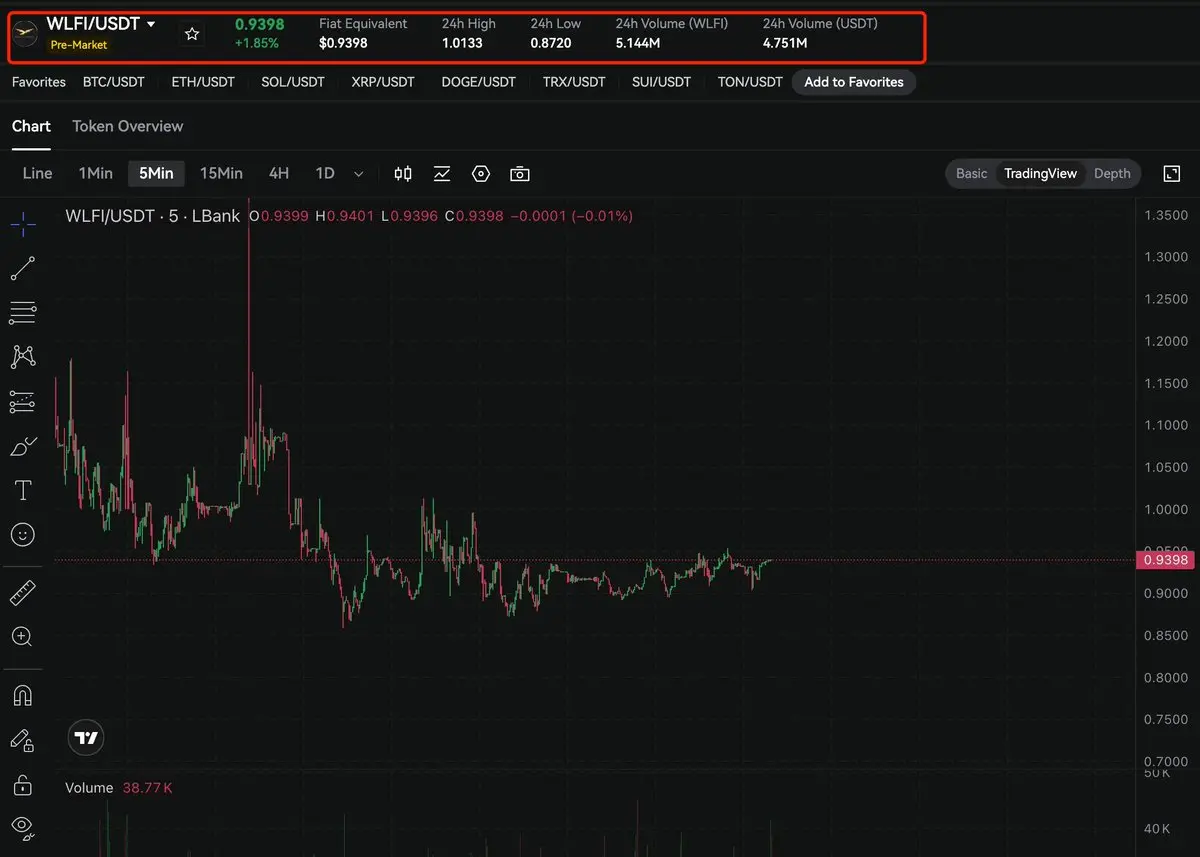Switch chart mode to TradingView
Screen dimensions: 1200x857
click(1040, 174)
